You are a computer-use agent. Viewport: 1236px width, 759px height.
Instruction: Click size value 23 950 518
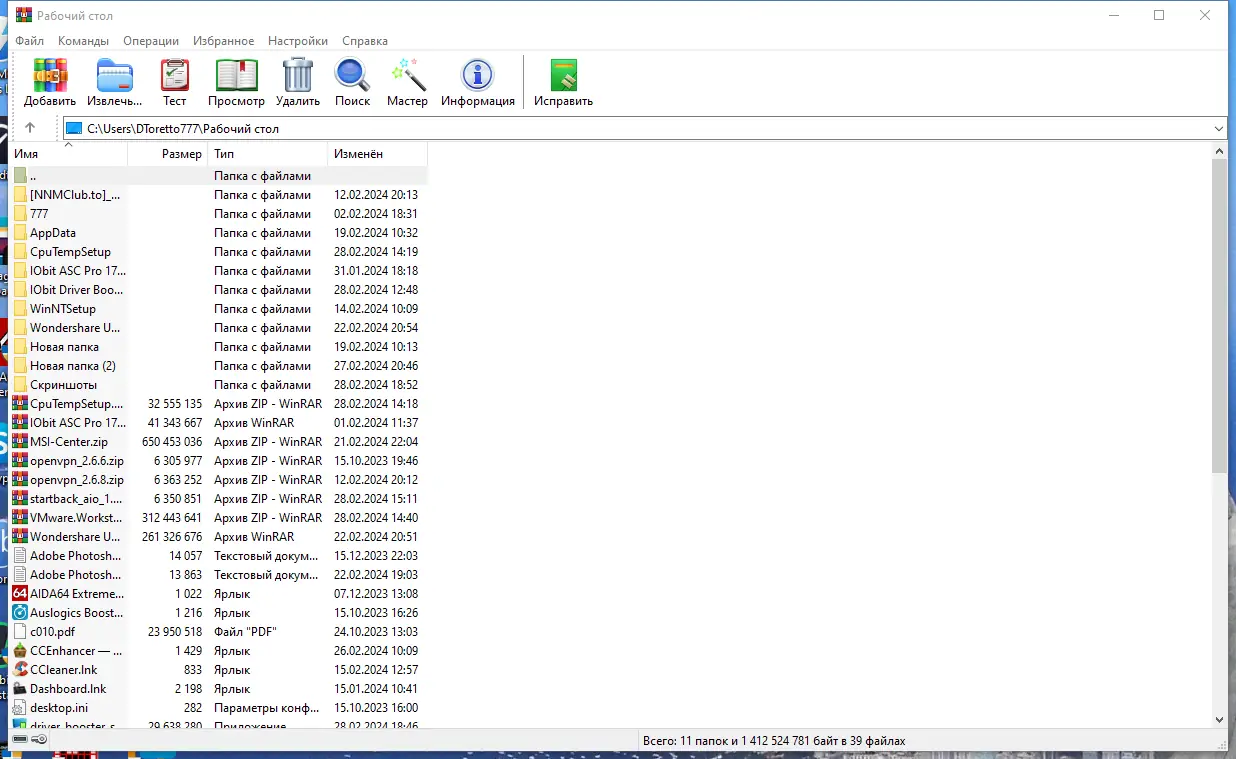pyautogui.click(x=175, y=631)
